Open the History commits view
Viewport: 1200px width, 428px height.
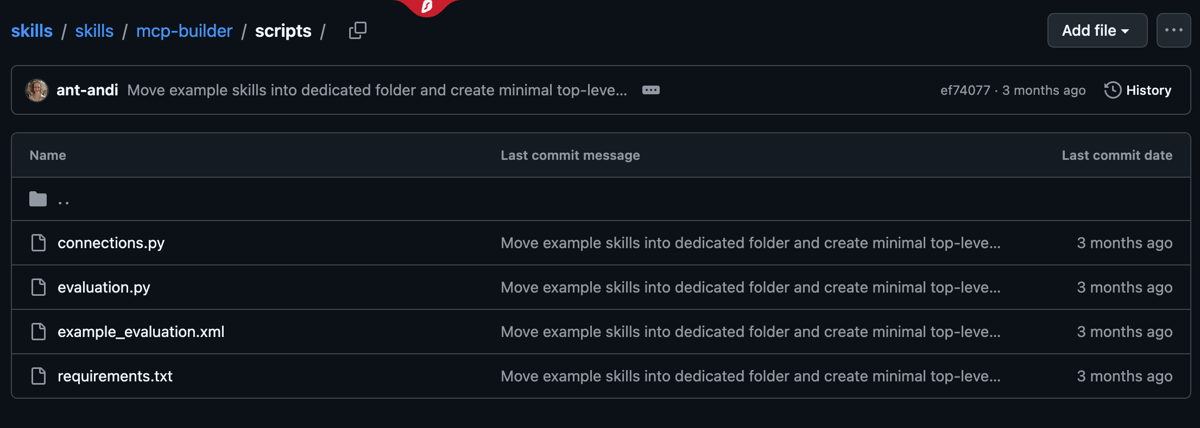1138,90
